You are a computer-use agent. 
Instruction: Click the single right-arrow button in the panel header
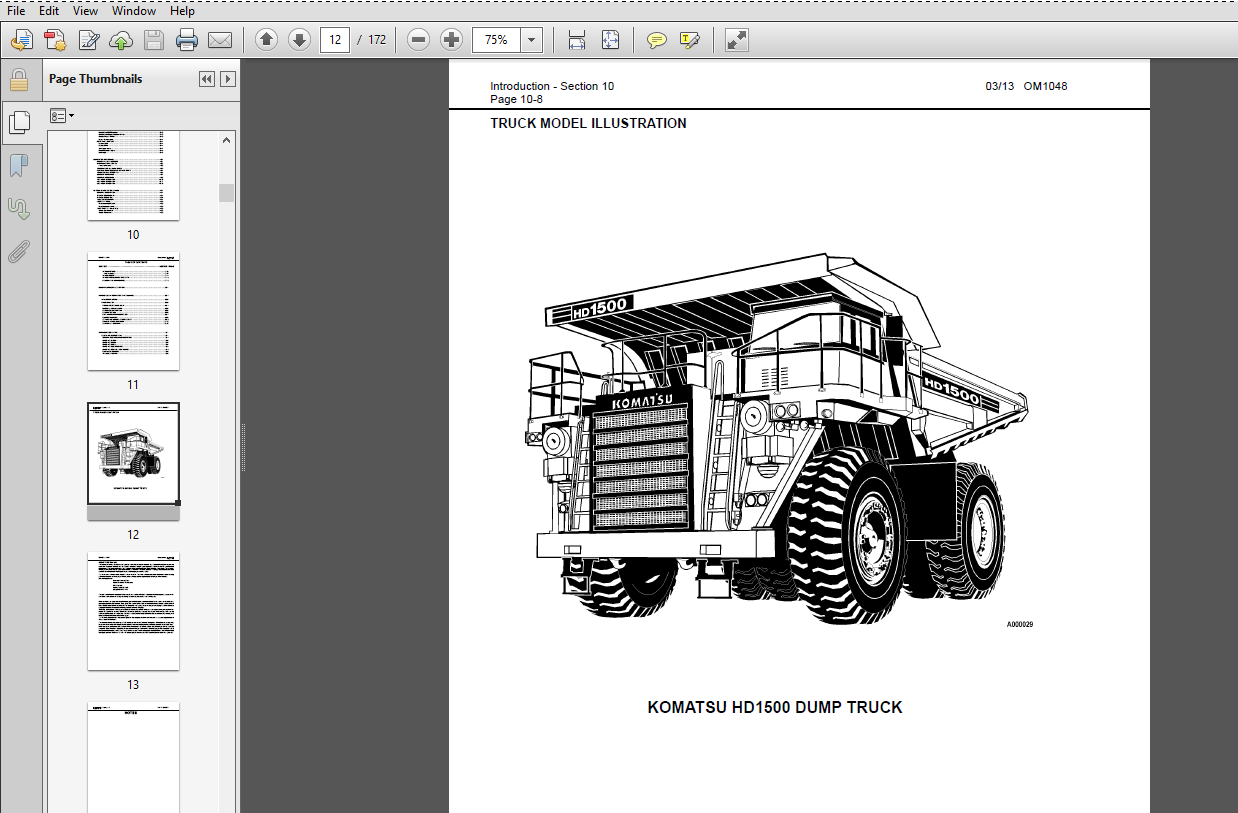click(228, 79)
